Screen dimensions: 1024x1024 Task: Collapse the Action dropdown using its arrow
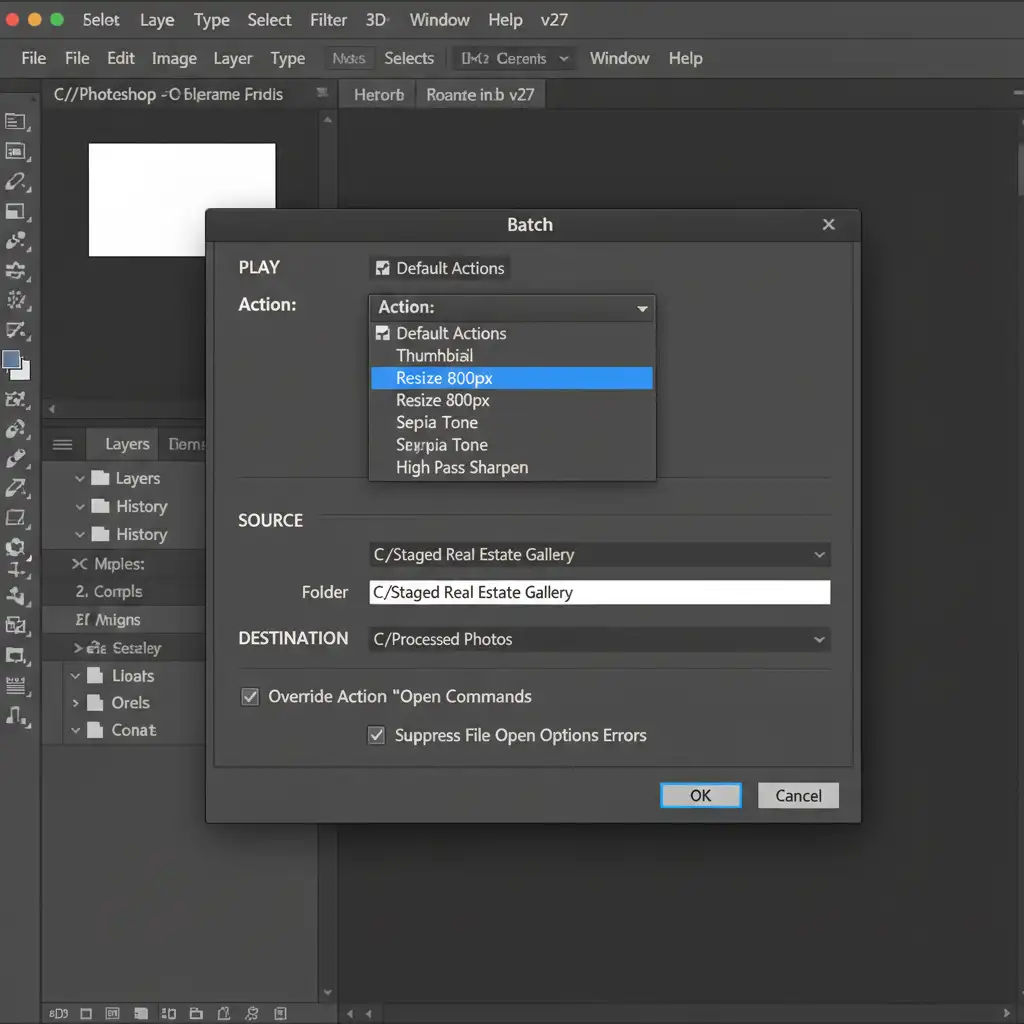[x=642, y=308]
